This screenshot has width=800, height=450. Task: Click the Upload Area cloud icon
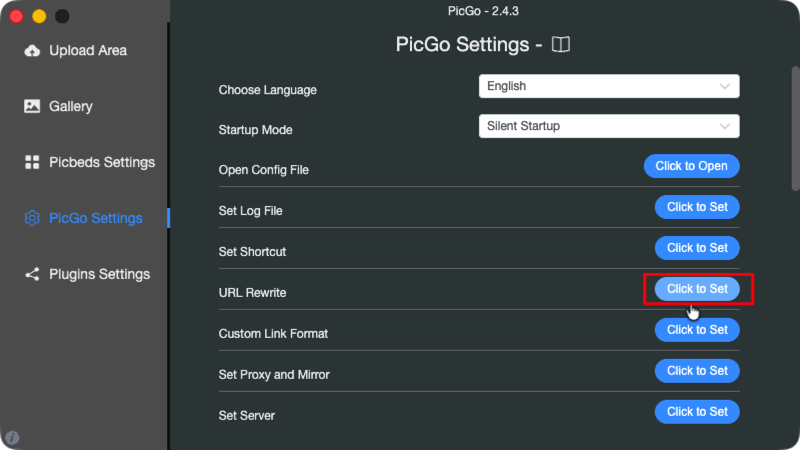point(32,50)
